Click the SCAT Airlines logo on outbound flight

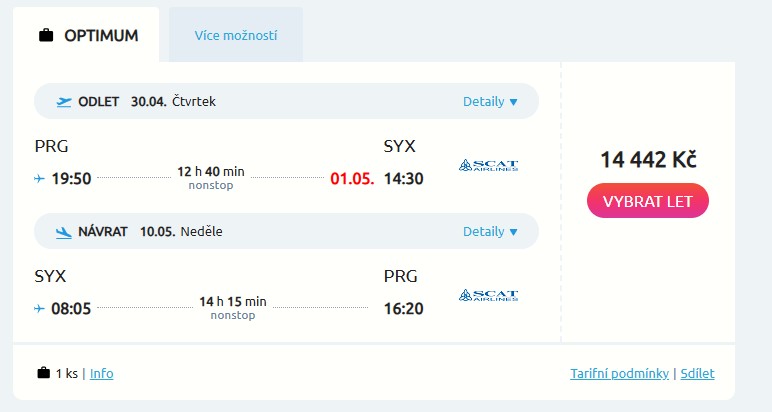pyautogui.click(x=488, y=165)
